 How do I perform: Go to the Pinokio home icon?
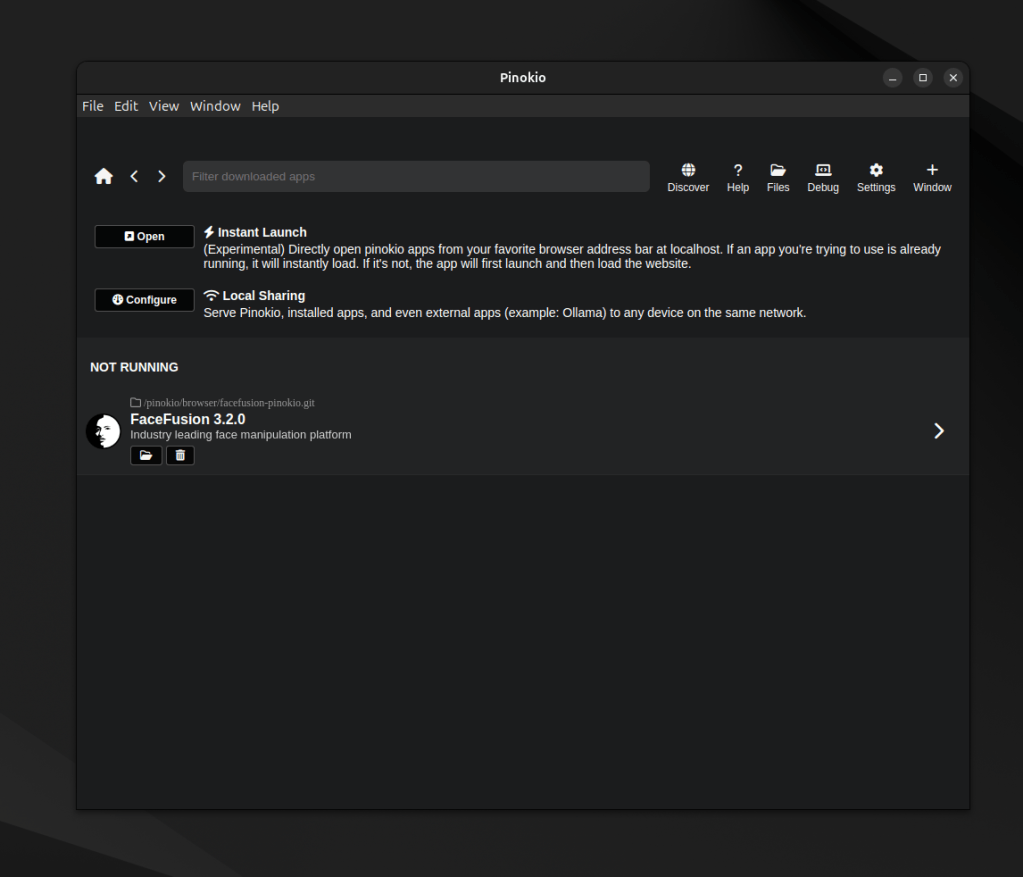tap(104, 176)
